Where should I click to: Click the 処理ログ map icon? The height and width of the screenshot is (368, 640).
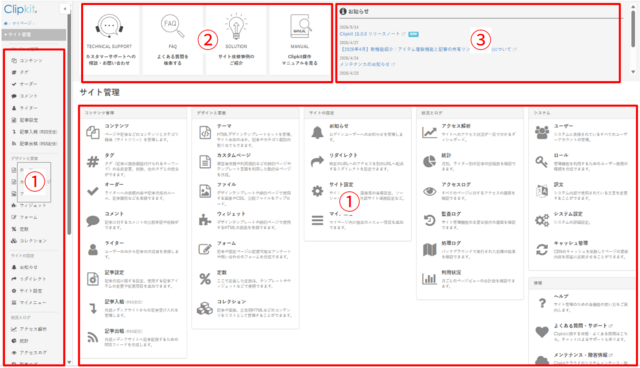[x=429, y=250]
